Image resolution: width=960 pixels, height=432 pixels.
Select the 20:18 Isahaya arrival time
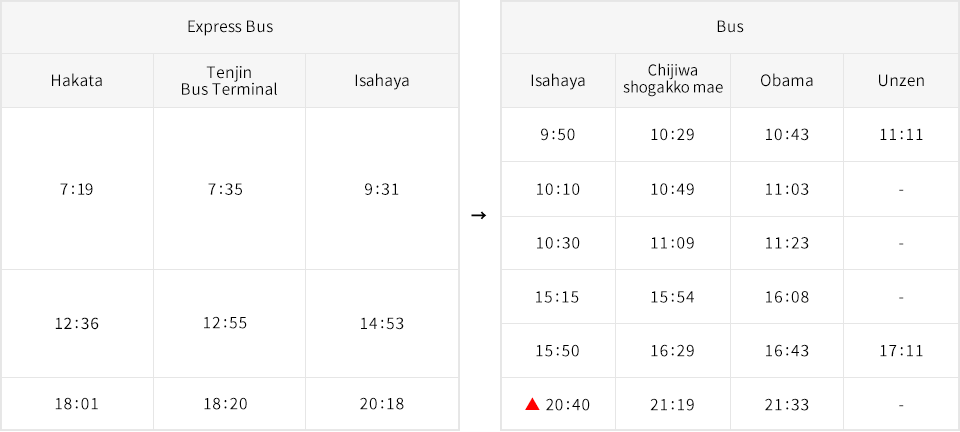382,404
